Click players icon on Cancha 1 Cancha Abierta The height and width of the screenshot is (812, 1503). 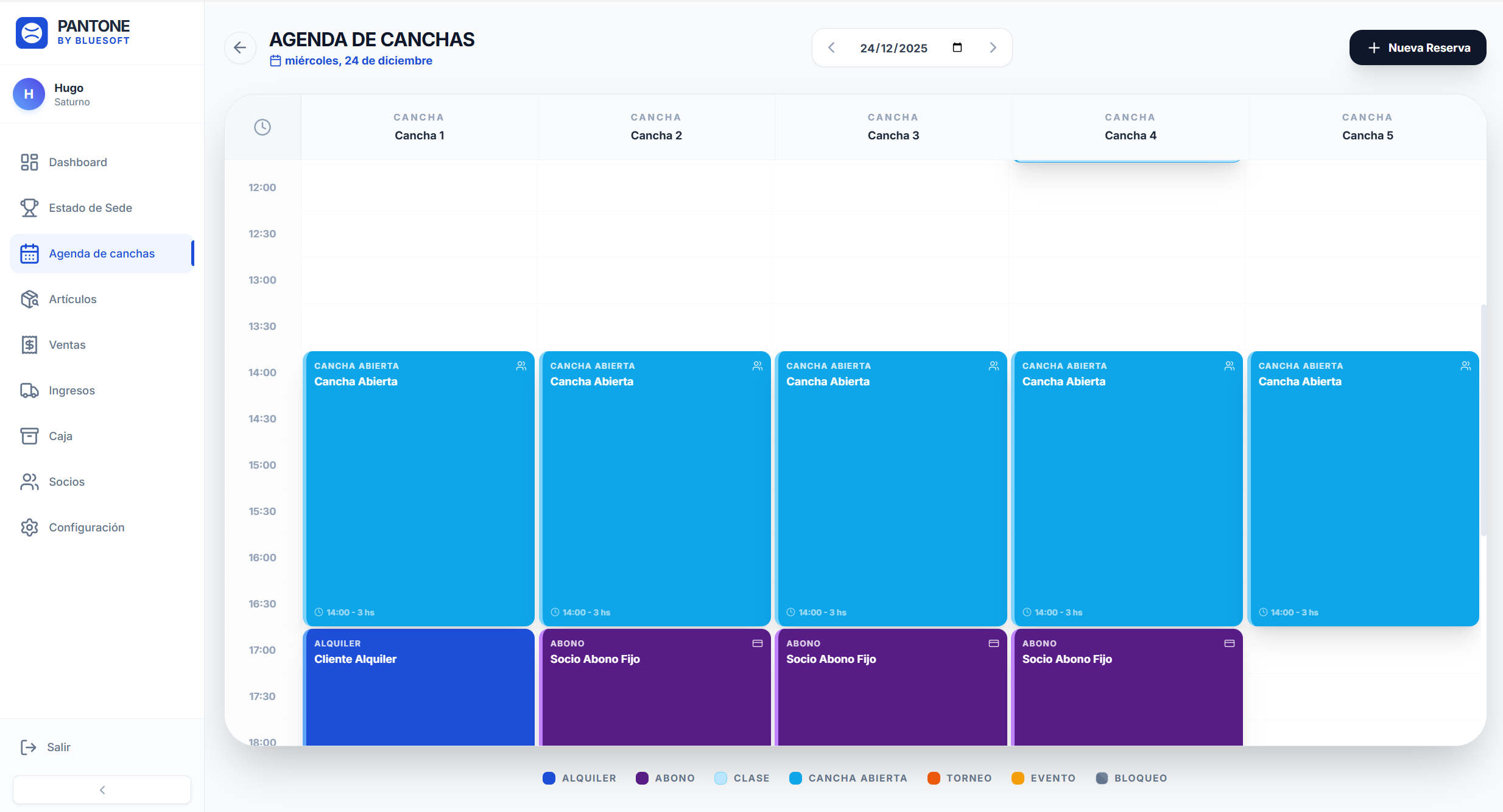(x=521, y=366)
